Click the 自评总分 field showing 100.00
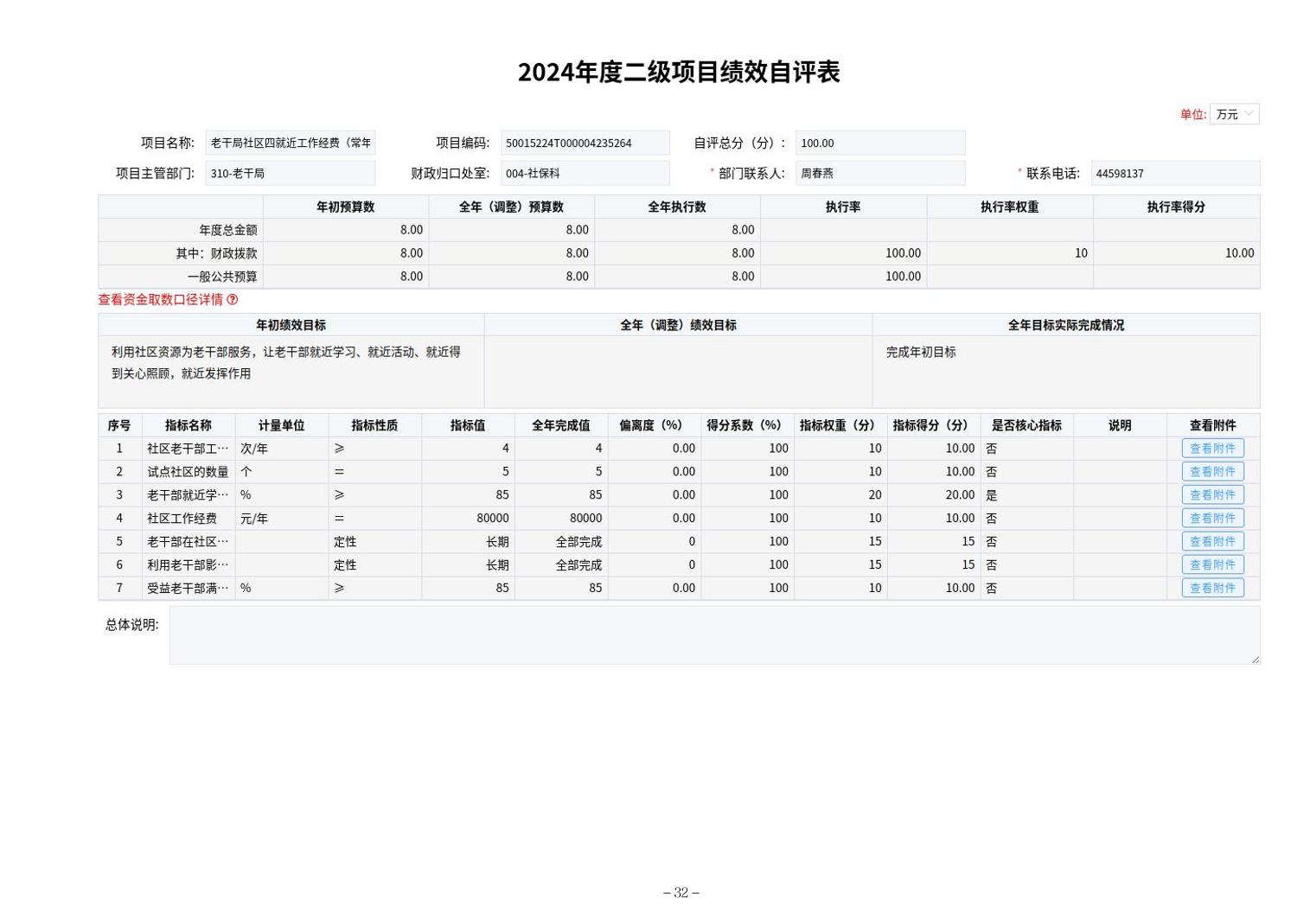Screen dimensions: 1310x924 point(880,143)
